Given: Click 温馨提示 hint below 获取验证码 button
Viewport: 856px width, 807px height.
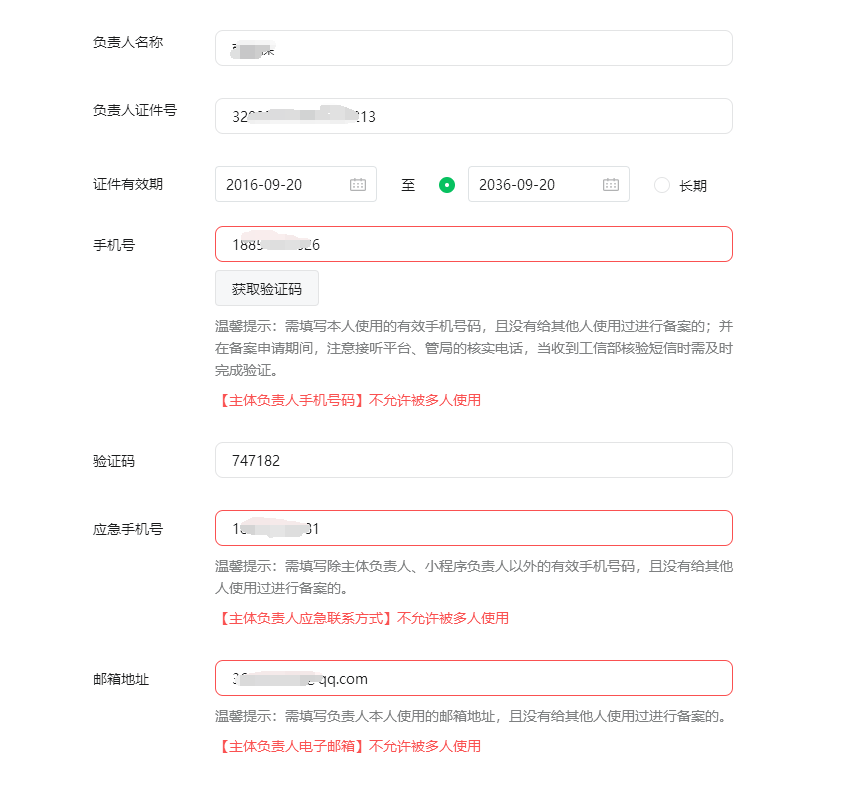Looking at the screenshot, I should click(474, 348).
